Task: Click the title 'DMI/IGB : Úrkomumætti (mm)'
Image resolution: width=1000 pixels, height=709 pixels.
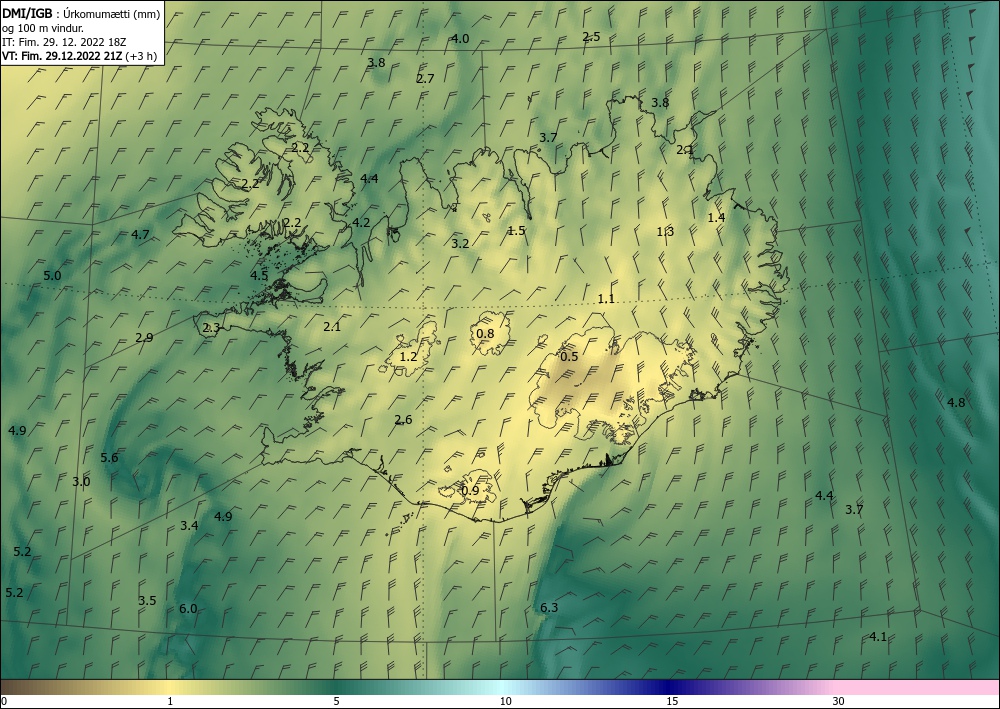Action: tap(81, 14)
